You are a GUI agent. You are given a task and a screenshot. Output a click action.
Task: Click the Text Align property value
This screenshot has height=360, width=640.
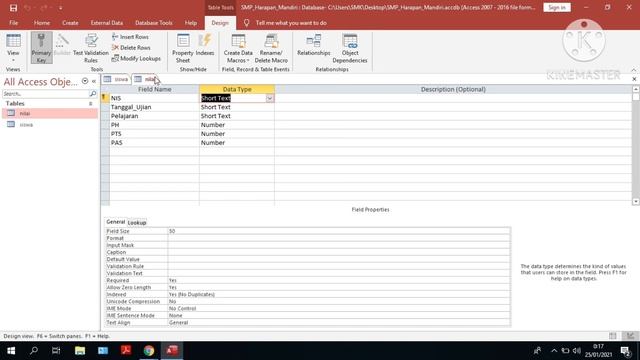339,322
